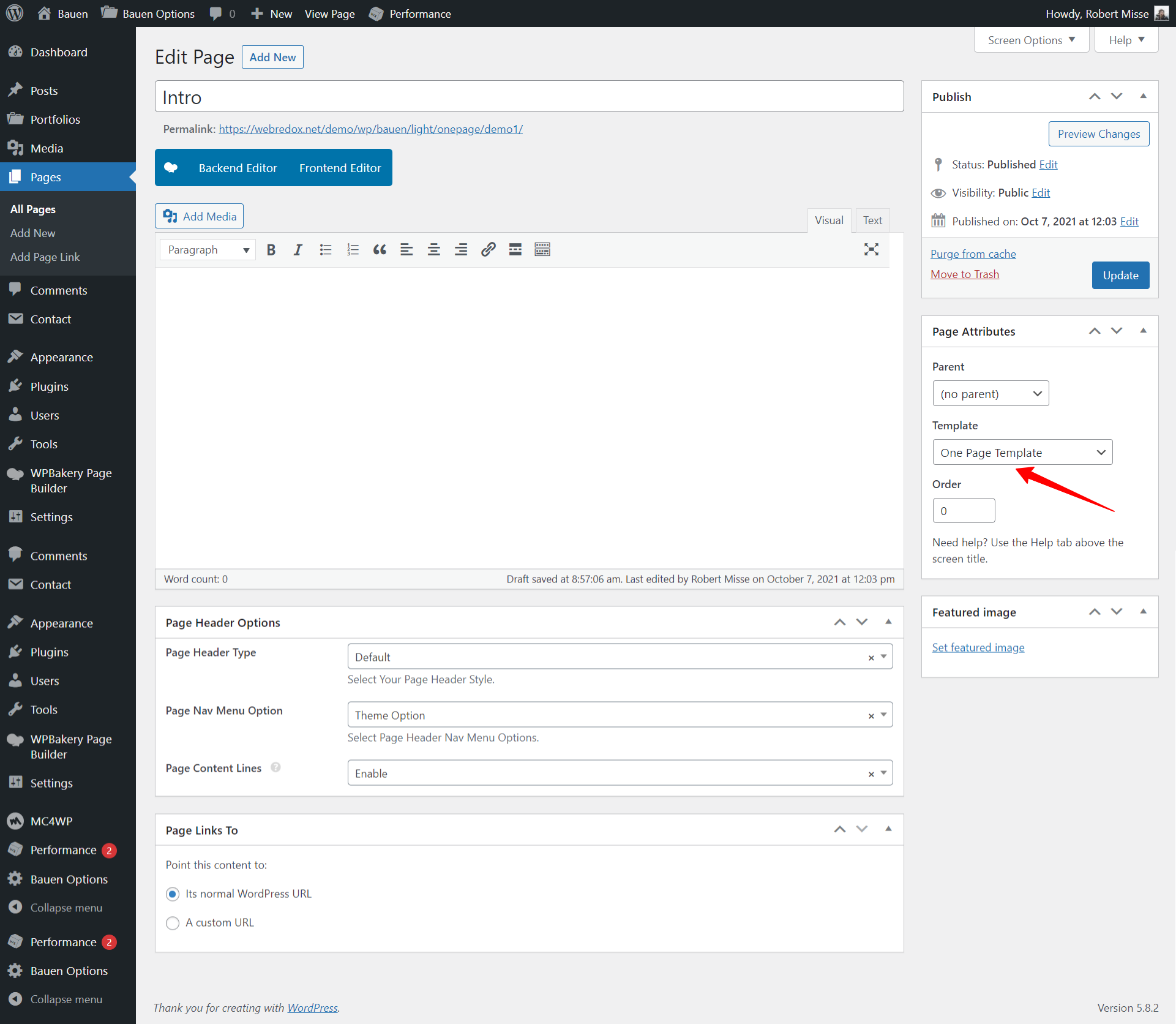Collapse the Featured image panel
Image resolution: width=1176 pixels, height=1024 pixels.
click(1143, 611)
